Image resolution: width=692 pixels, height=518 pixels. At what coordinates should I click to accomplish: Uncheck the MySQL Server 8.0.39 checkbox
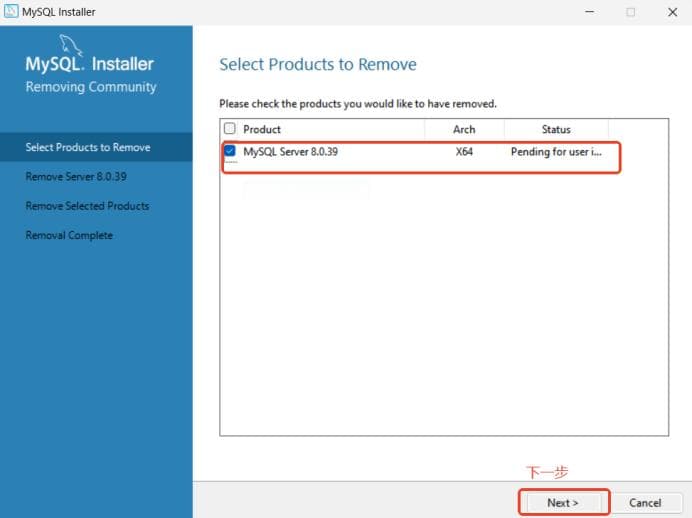pos(229,150)
